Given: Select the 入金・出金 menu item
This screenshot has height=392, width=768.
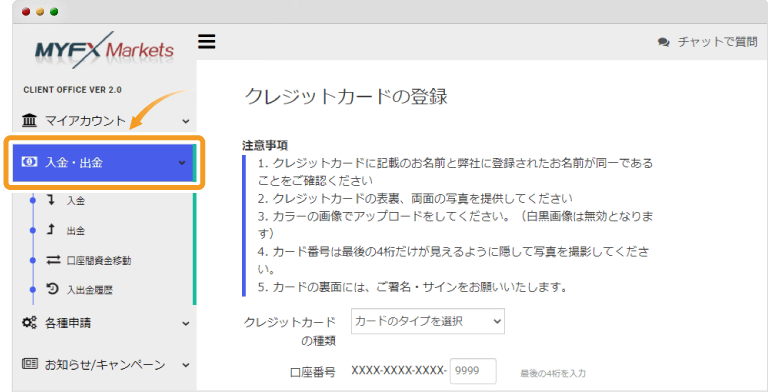Looking at the screenshot, I should coord(104,163).
